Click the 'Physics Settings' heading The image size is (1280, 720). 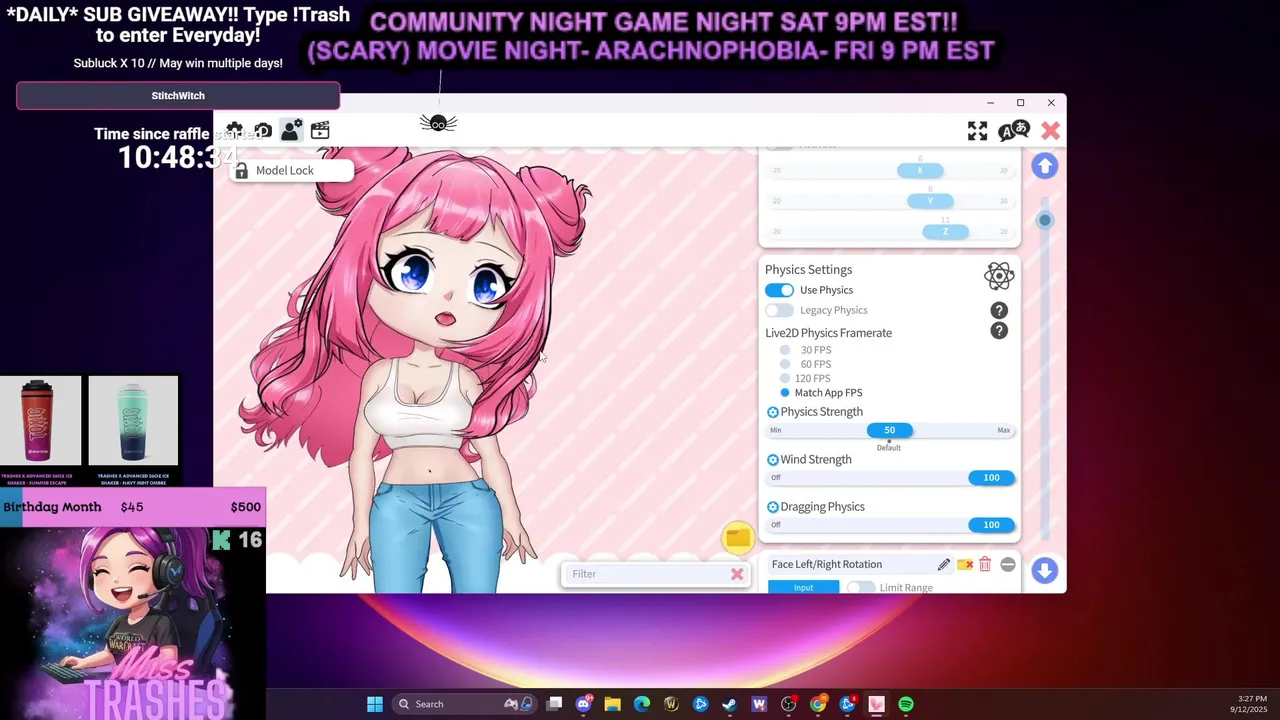pos(808,270)
